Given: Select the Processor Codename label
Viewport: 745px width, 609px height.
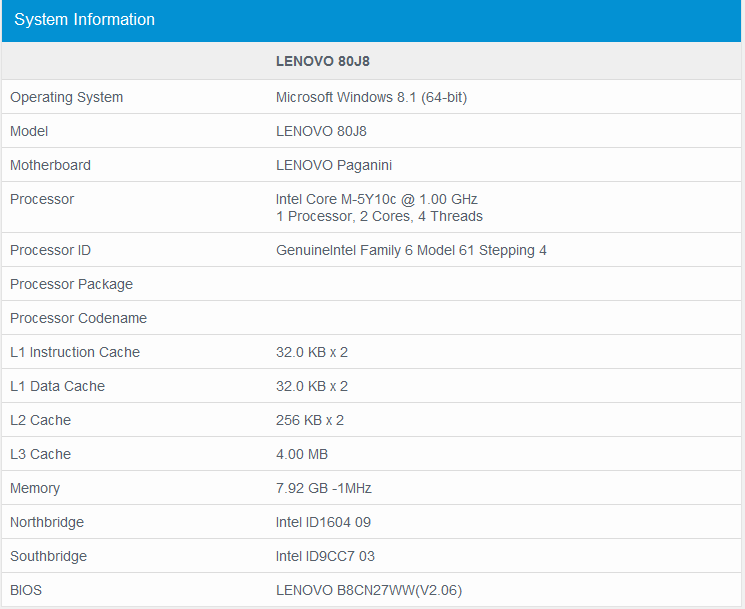Looking at the screenshot, I should click(78, 318).
